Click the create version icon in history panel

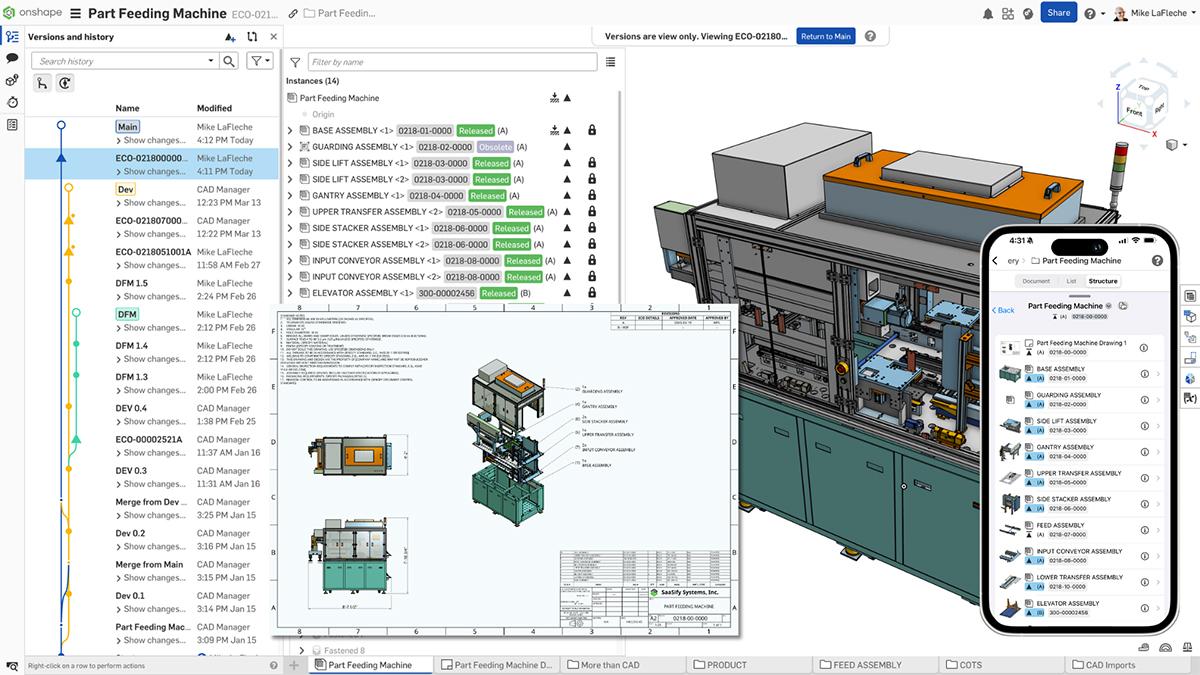(x=230, y=37)
